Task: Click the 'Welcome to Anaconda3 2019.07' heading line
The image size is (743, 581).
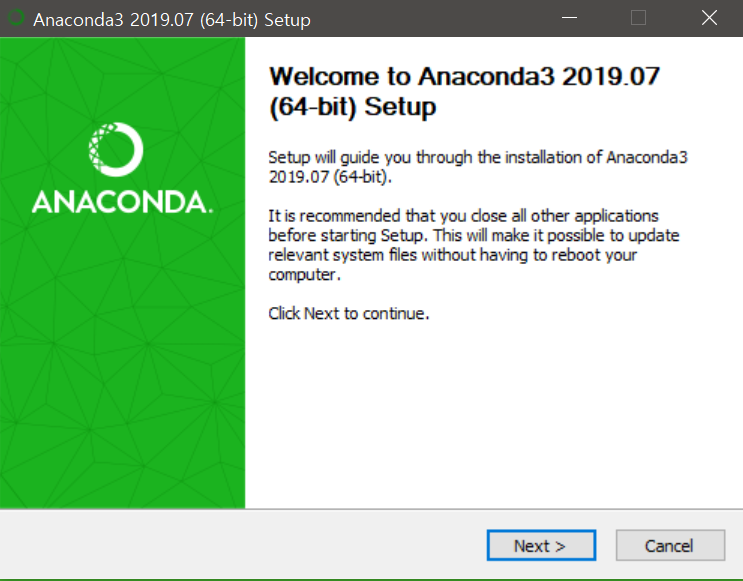Action: click(465, 77)
